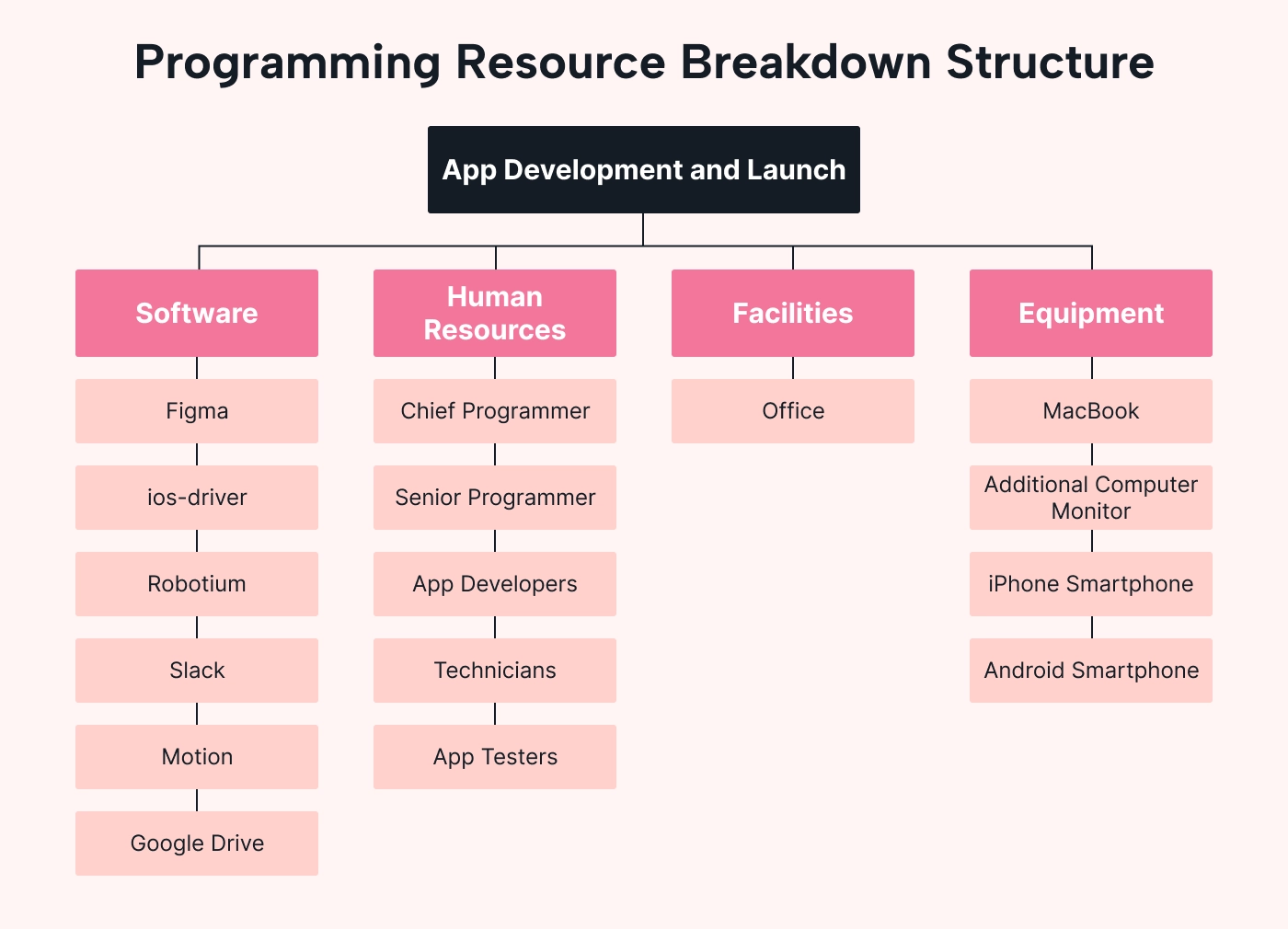This screenshot has width=1288, height=929.
Task: Click the Slack node
Action: [x=197, y=671]
